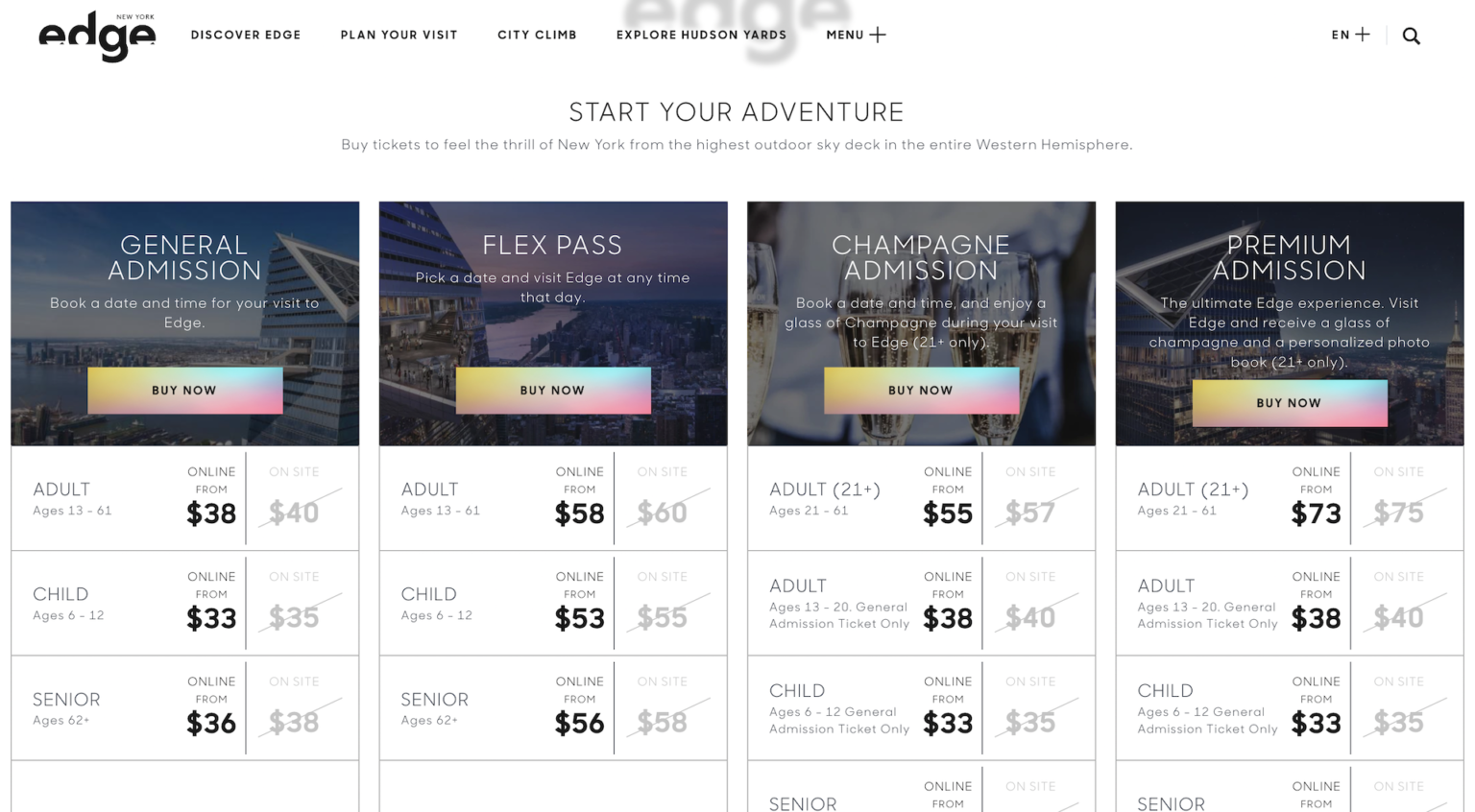The width and height of the screenshot is (1475, 812).
Task: Select City Climb in navigation
Action: (x=537, y=35)
